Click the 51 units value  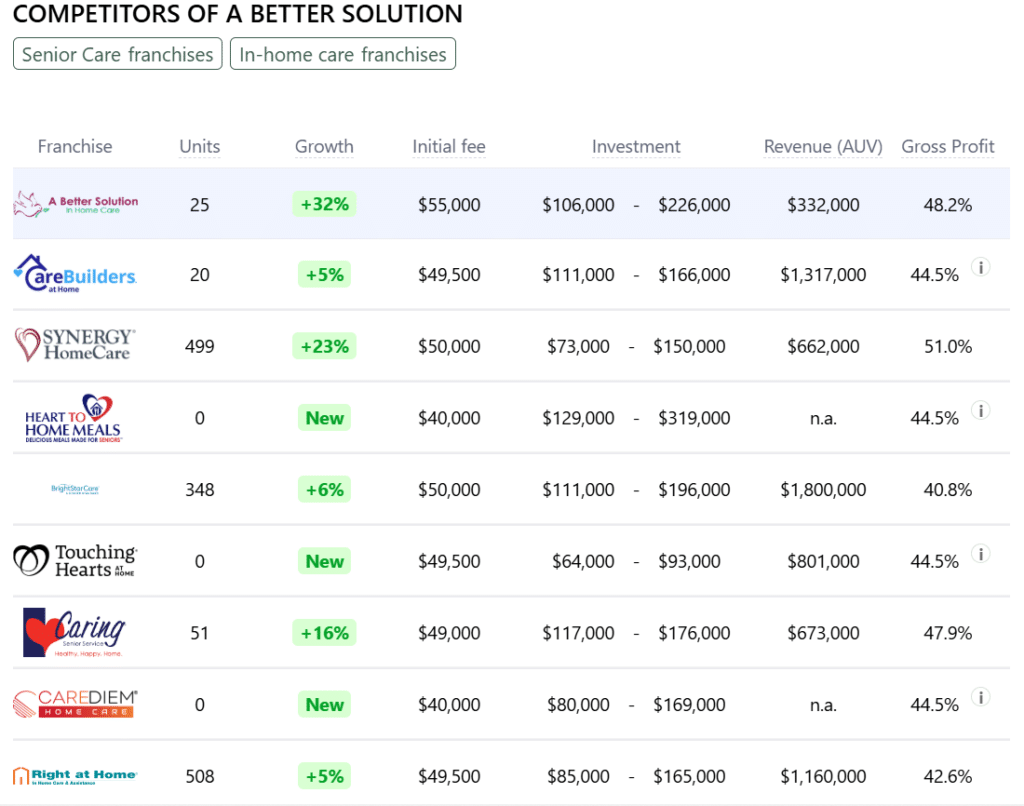click(200, 633)
